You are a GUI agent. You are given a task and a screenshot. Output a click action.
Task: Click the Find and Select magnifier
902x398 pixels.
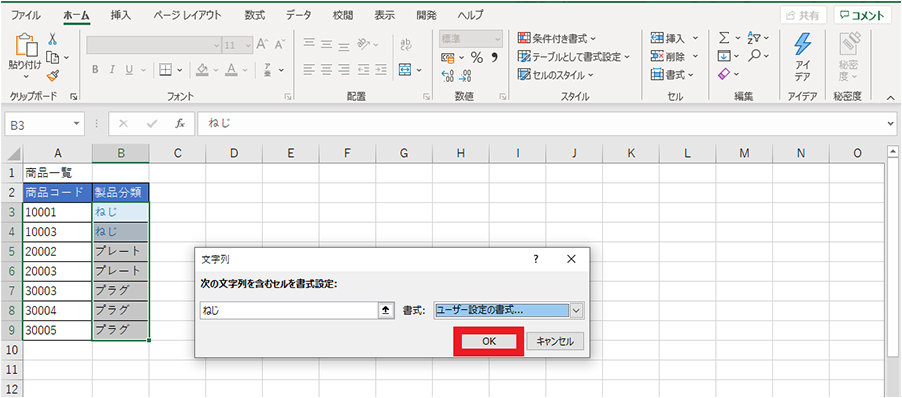pyautogui.click(x=754, y=56)
